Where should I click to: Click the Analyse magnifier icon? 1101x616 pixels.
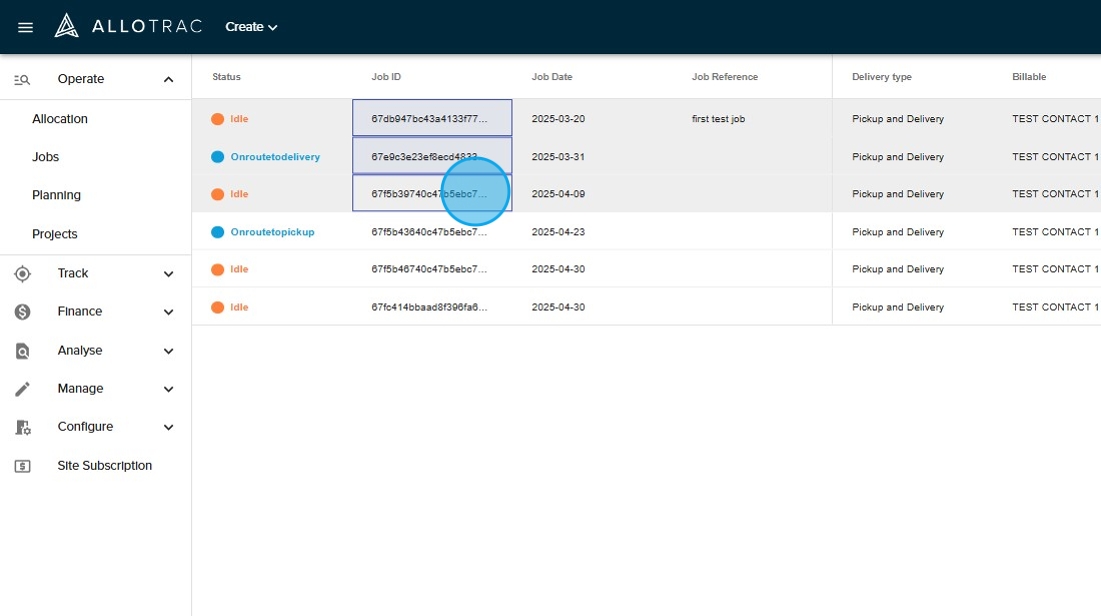22,351
